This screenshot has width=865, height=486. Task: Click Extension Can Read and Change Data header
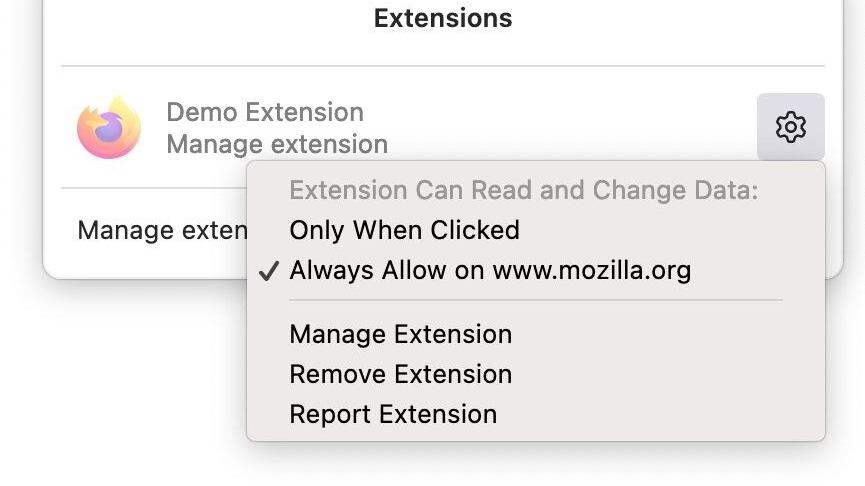pyautogui.click(x=524, y=190)
